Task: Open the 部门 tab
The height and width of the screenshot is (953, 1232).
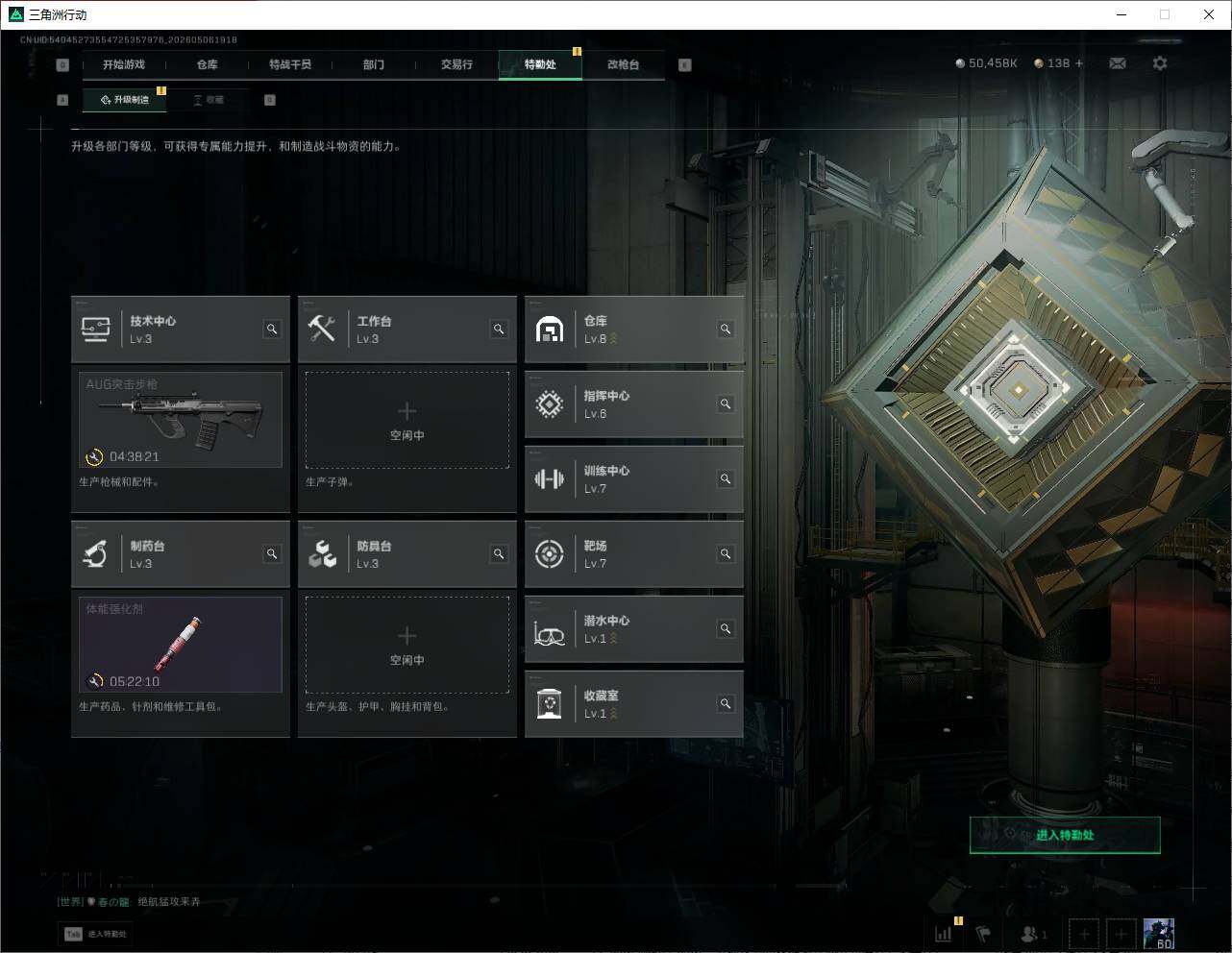Action: (374, 64)
